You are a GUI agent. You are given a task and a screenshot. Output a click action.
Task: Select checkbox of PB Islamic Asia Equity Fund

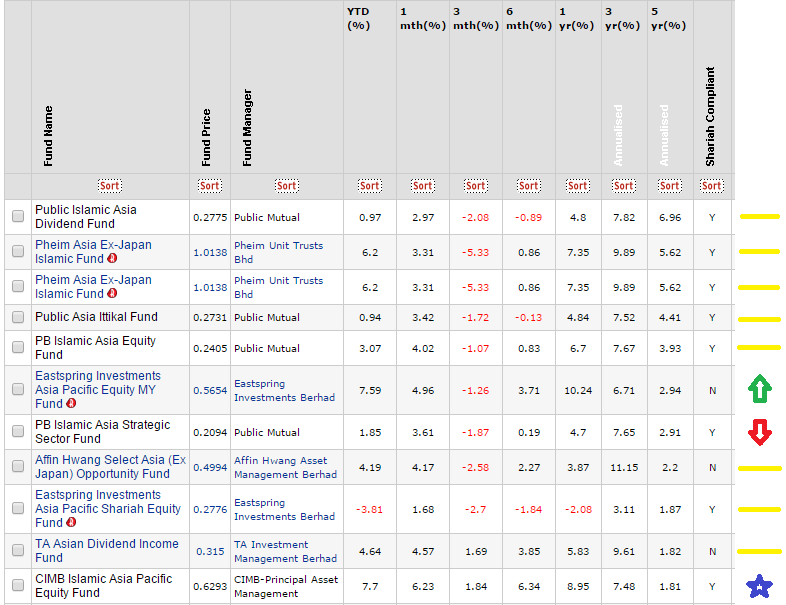coord(18,347)
